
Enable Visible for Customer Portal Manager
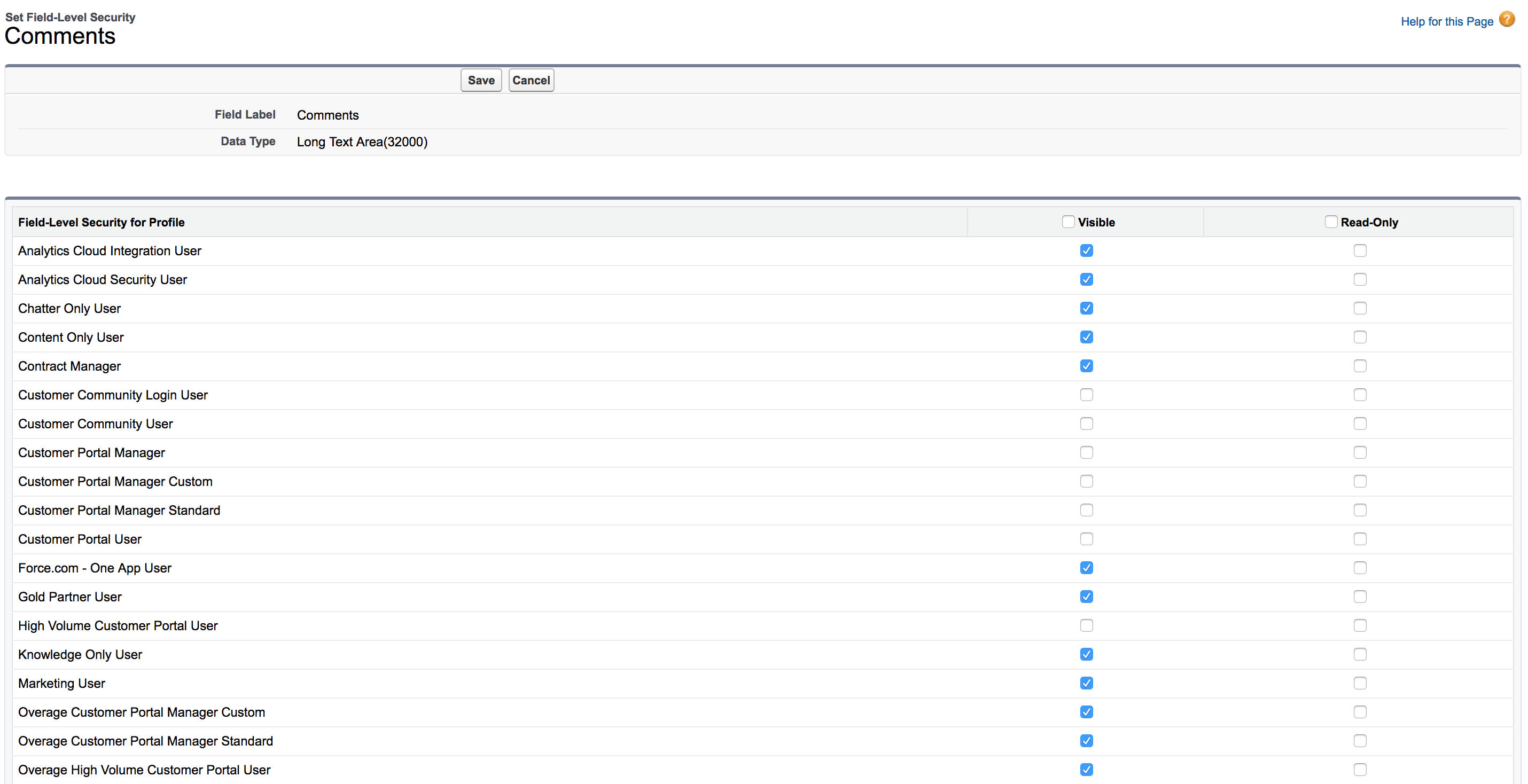pyautogui.click(x=1086, y=452)
